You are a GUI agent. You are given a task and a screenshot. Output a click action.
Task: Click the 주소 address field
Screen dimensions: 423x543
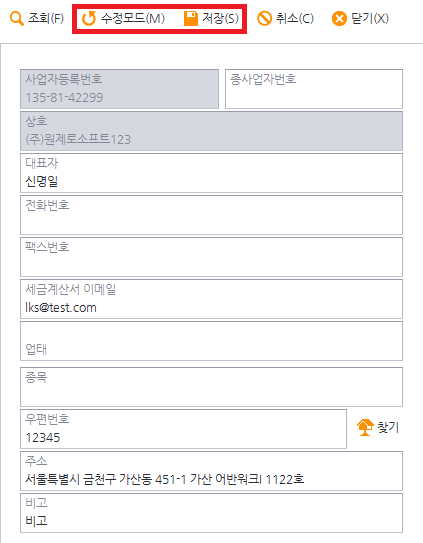[211, 471]
